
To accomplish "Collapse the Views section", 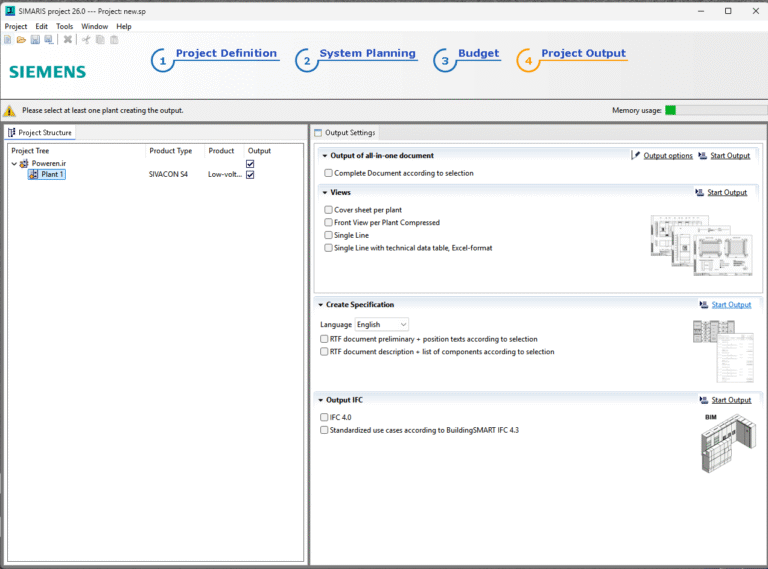I will coord(325,192).
